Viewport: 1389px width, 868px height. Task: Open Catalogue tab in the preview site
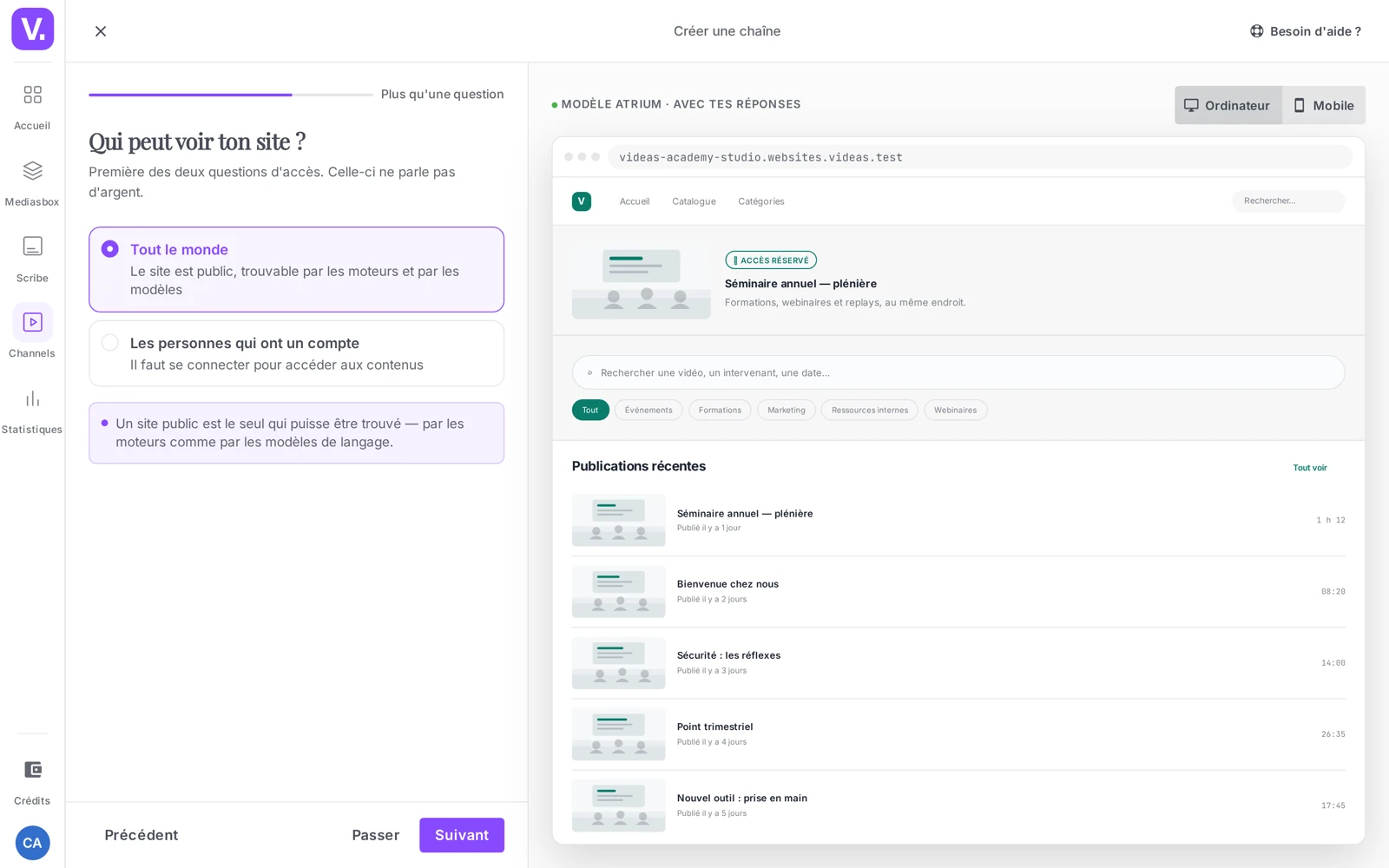694,201
